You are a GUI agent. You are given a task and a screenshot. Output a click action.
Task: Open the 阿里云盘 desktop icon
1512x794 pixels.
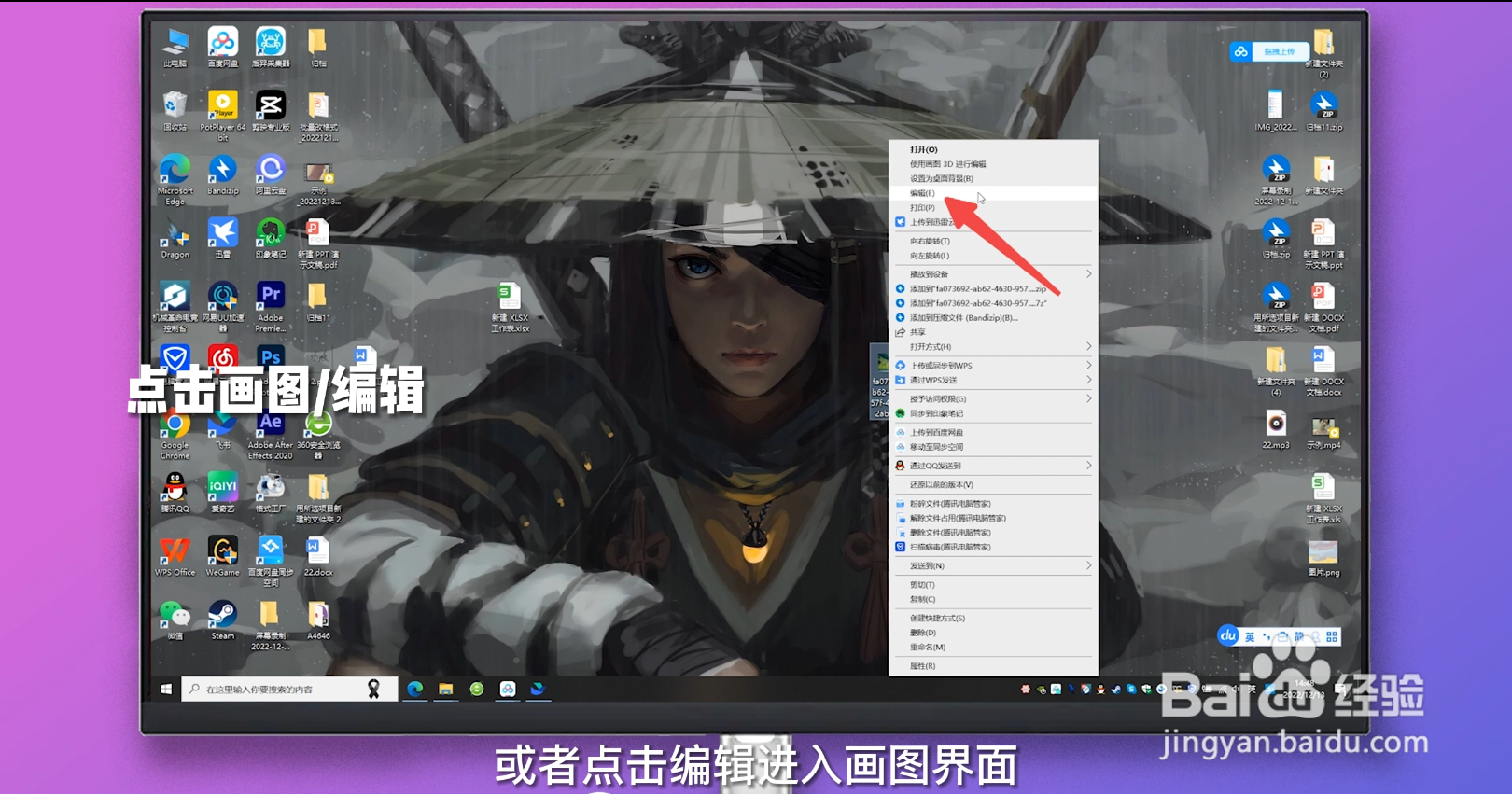(270, 174)
